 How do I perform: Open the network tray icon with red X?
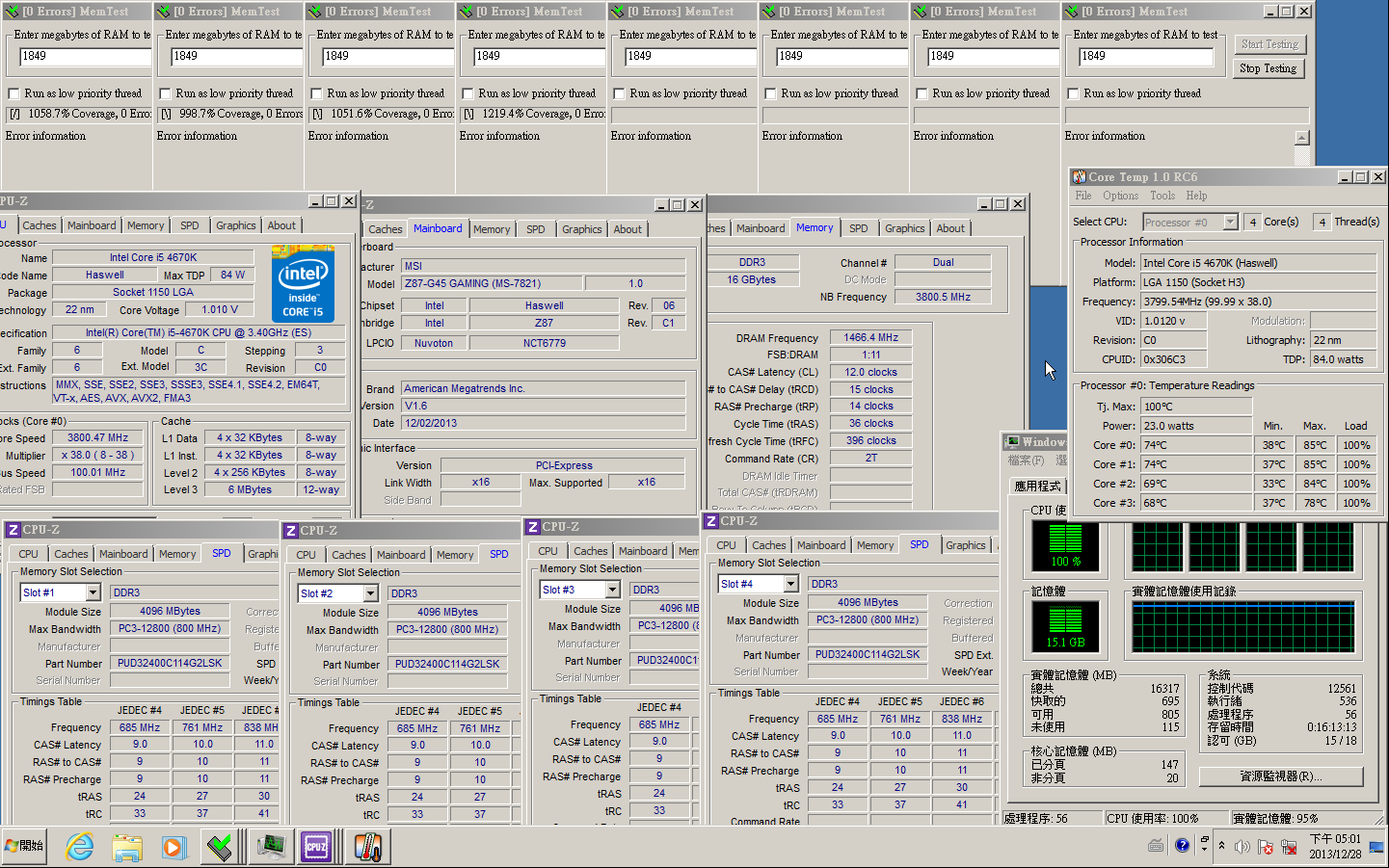click(x=1287, y=847)
